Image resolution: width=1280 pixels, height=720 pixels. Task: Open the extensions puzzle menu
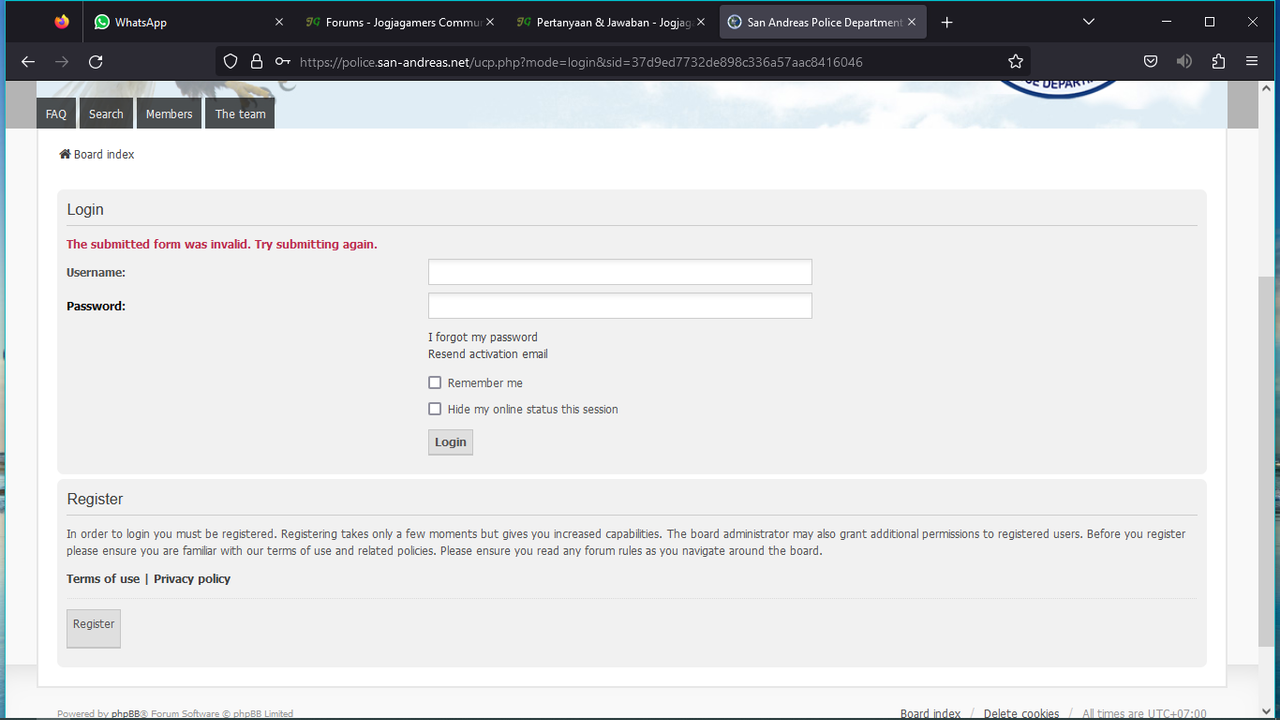(1218, 62)
